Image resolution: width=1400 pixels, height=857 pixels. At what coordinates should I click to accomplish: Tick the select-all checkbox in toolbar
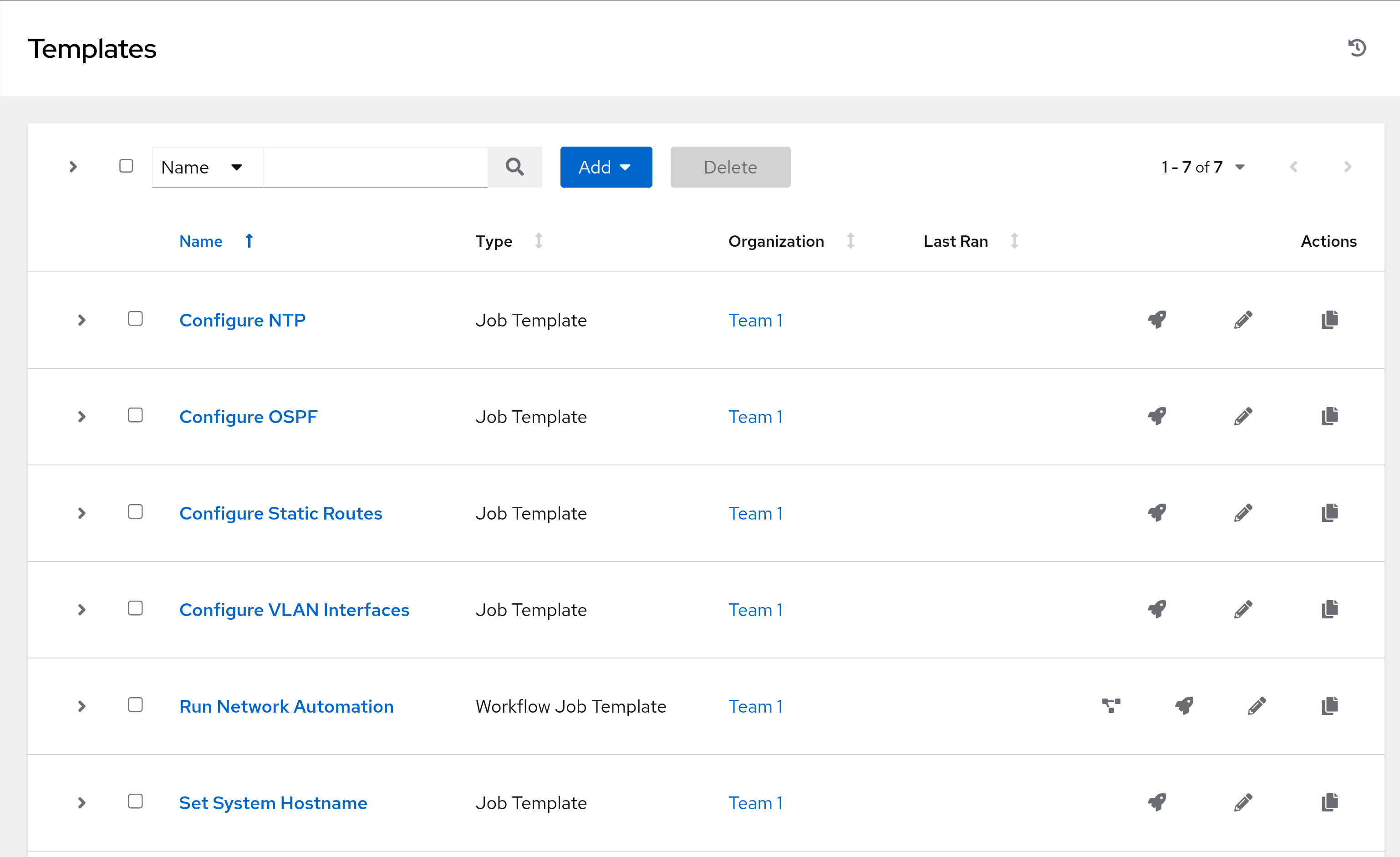(x=126, y=166)
